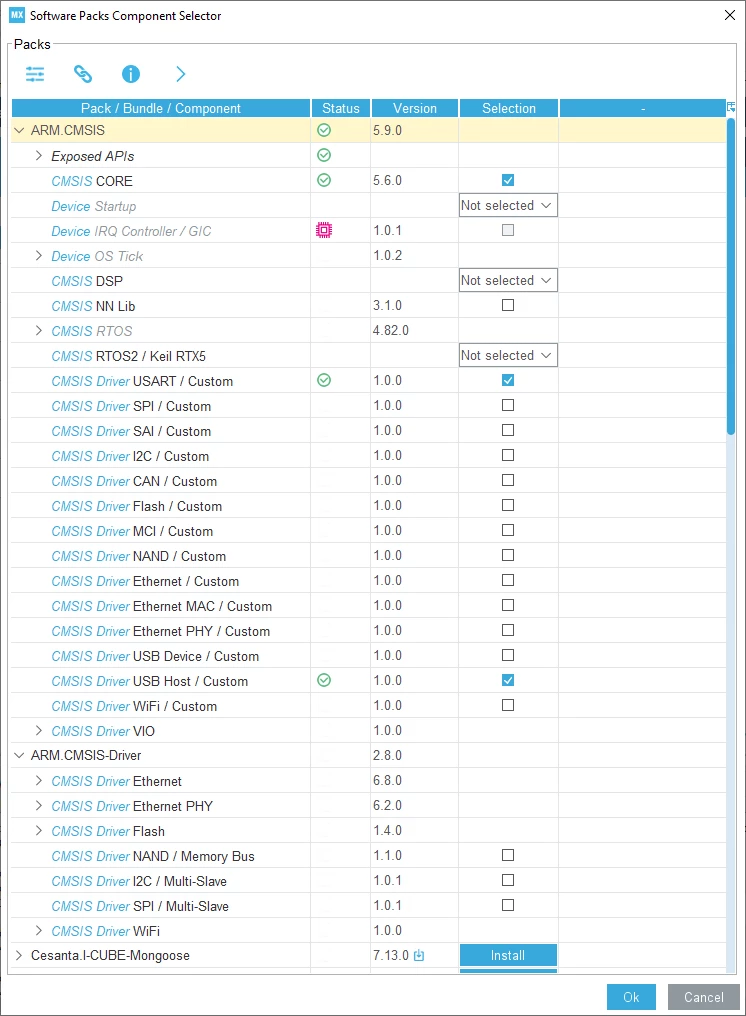Enable CMSIS Driver SPI / Custom checkbox

point(508,405)
